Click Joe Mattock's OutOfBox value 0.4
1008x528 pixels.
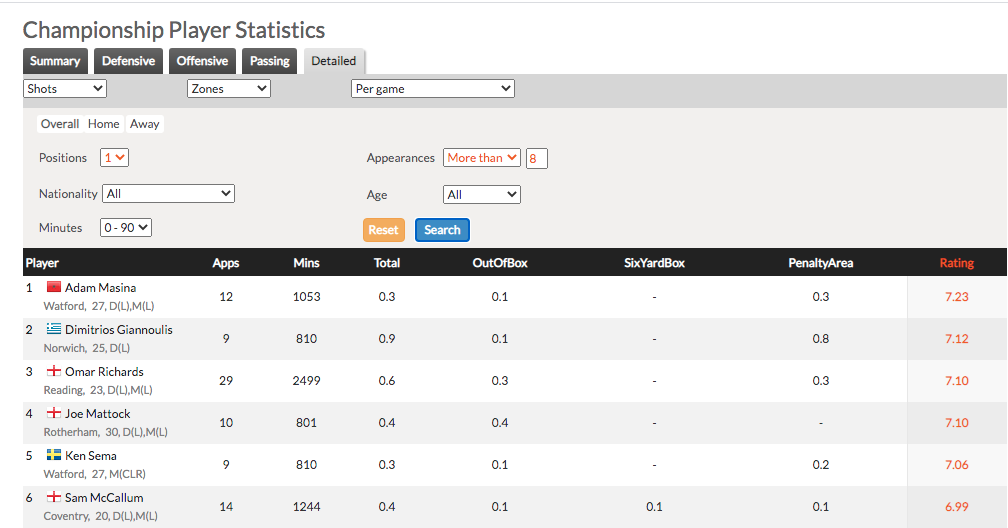pyautogui.click(x=500, y=423)
